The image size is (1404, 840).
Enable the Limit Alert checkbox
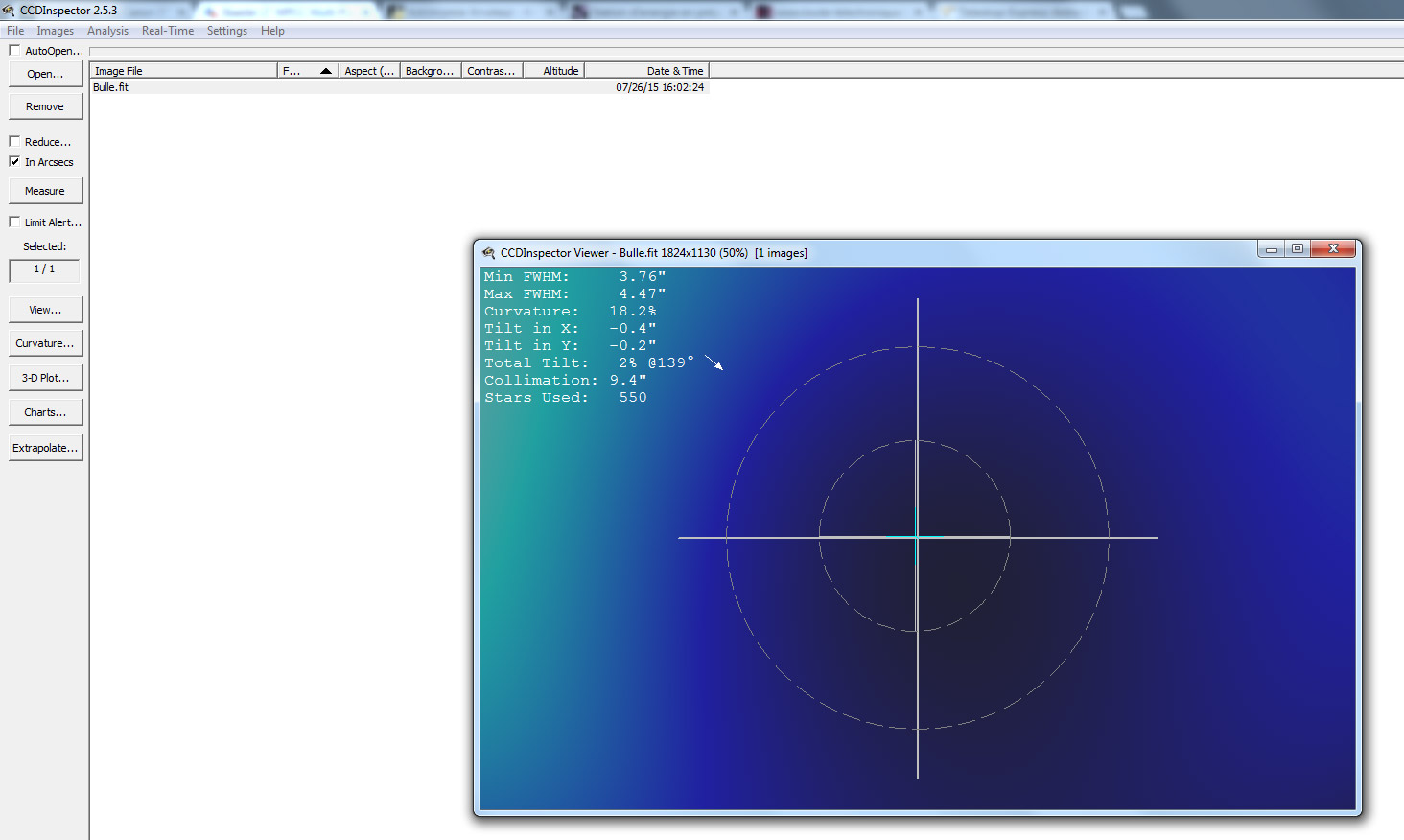(x=14, y=222)
